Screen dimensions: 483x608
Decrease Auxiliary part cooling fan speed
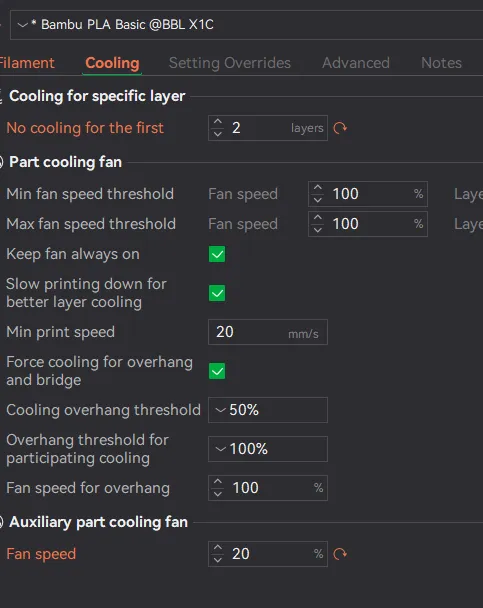(x=218, y=560)
